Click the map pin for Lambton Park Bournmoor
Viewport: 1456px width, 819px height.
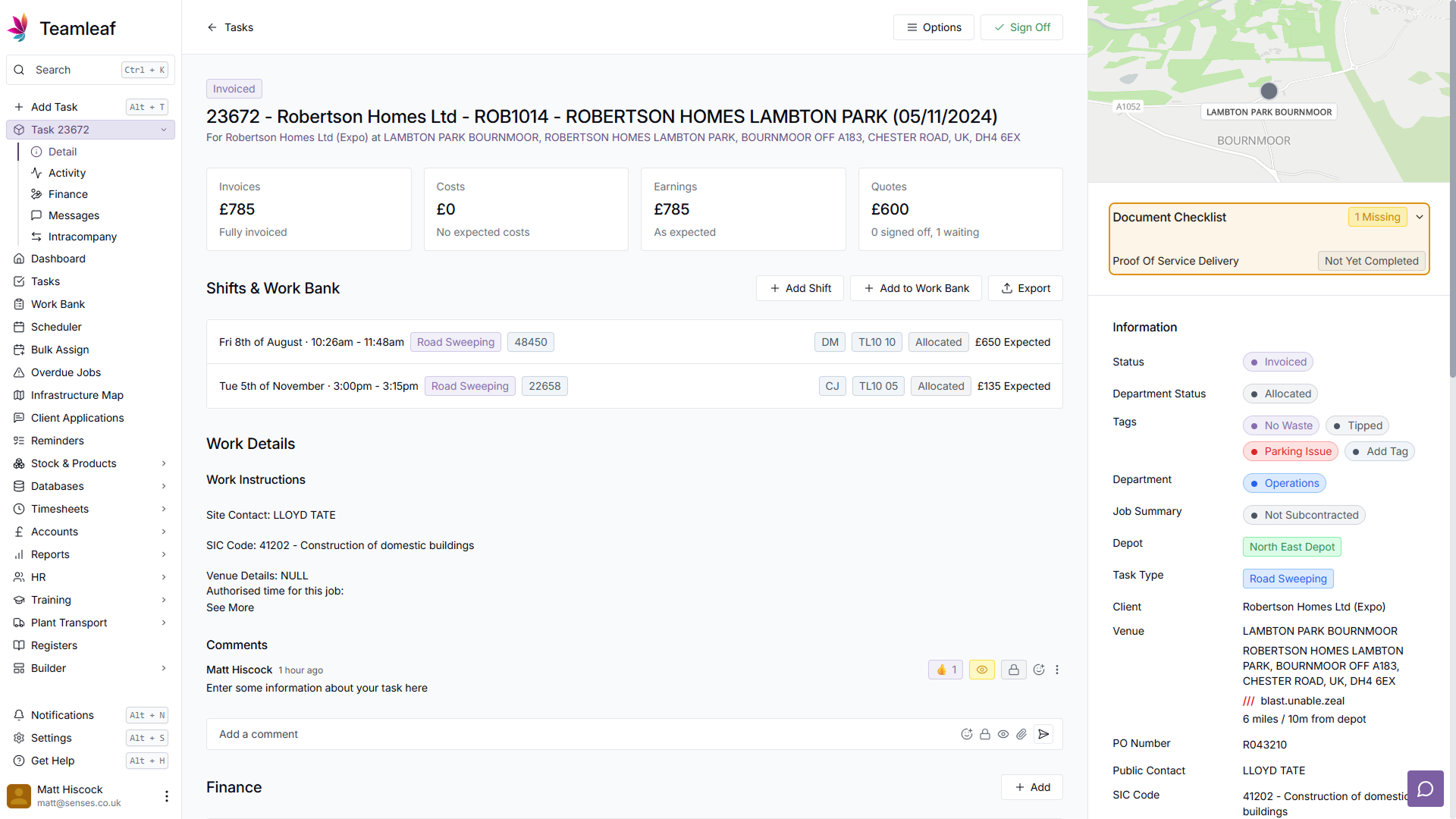(1269, 91)
